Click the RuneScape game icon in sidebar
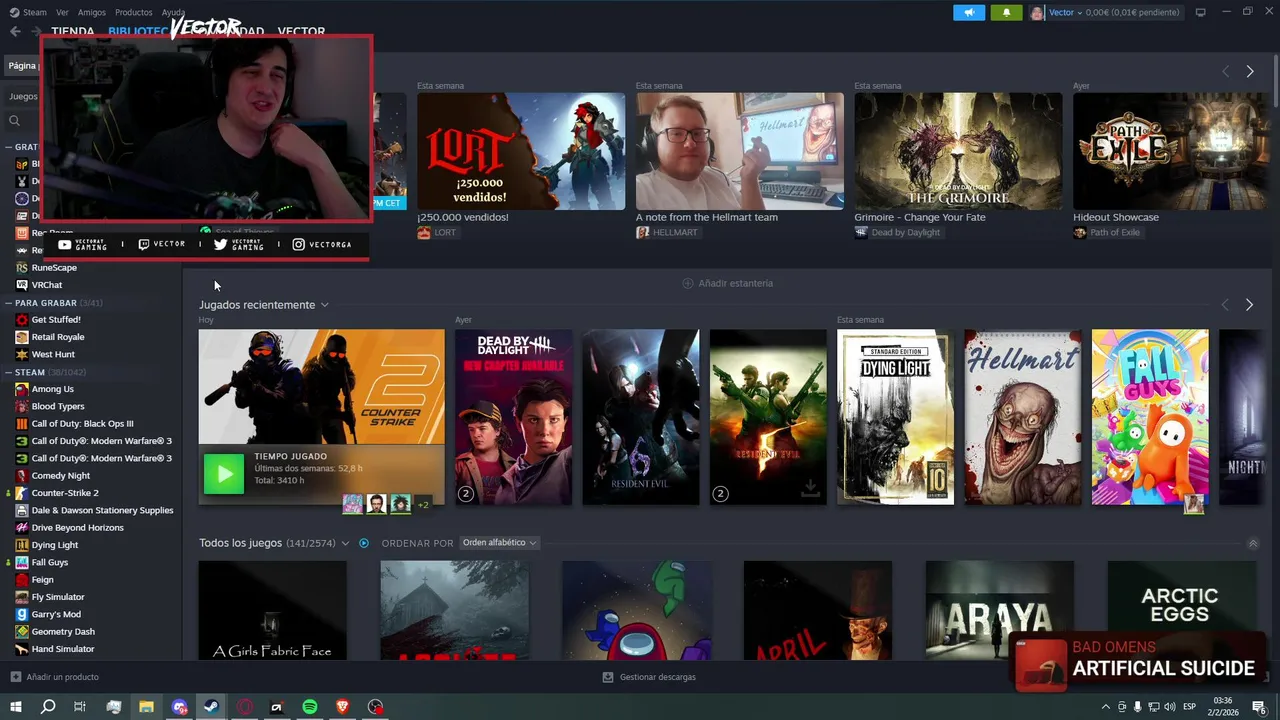This screenshot has height=720, width=1280. [22, 268]
